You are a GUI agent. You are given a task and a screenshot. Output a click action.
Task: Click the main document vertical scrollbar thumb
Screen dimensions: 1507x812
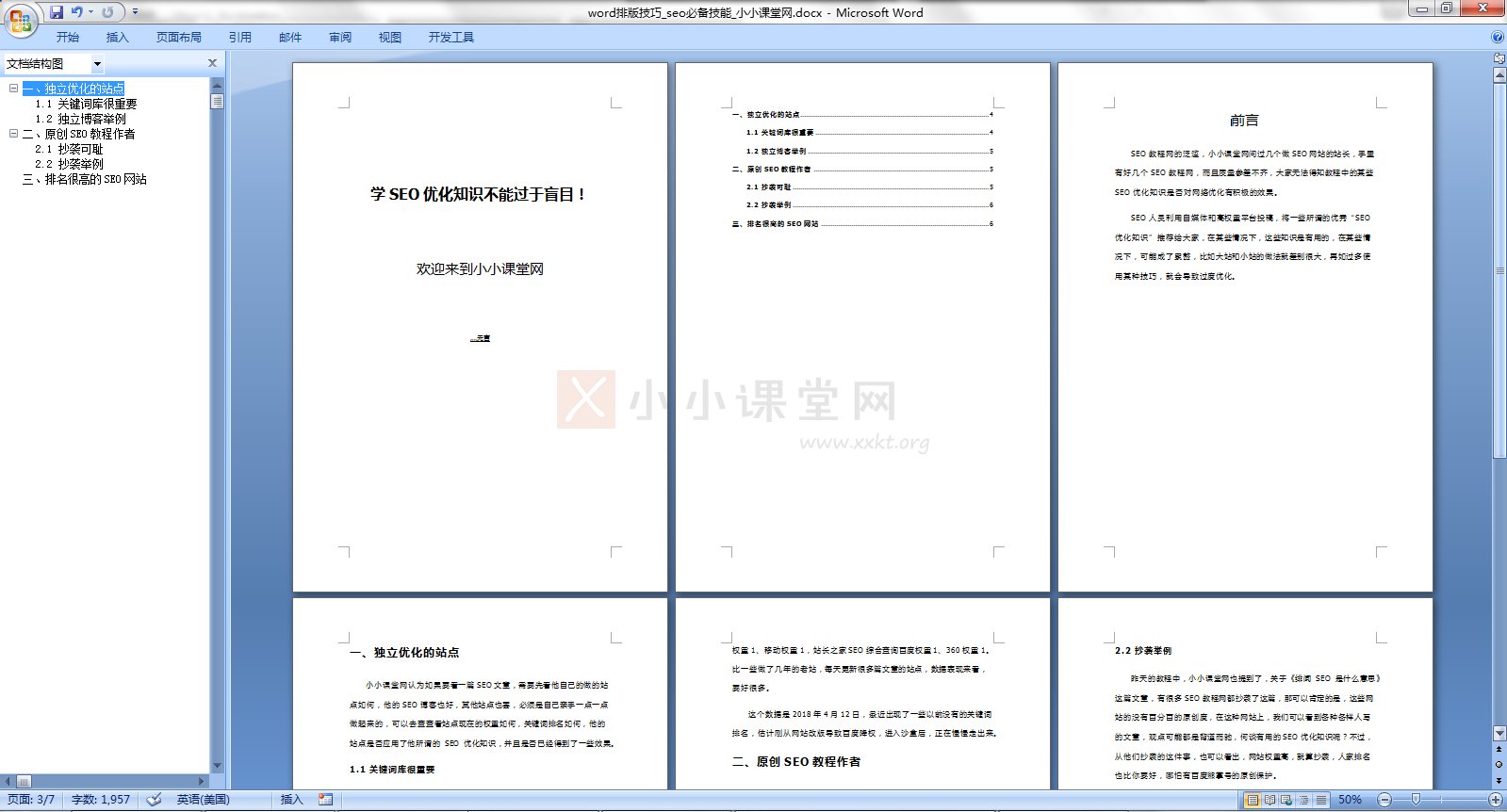click(x=1499, y=270)
